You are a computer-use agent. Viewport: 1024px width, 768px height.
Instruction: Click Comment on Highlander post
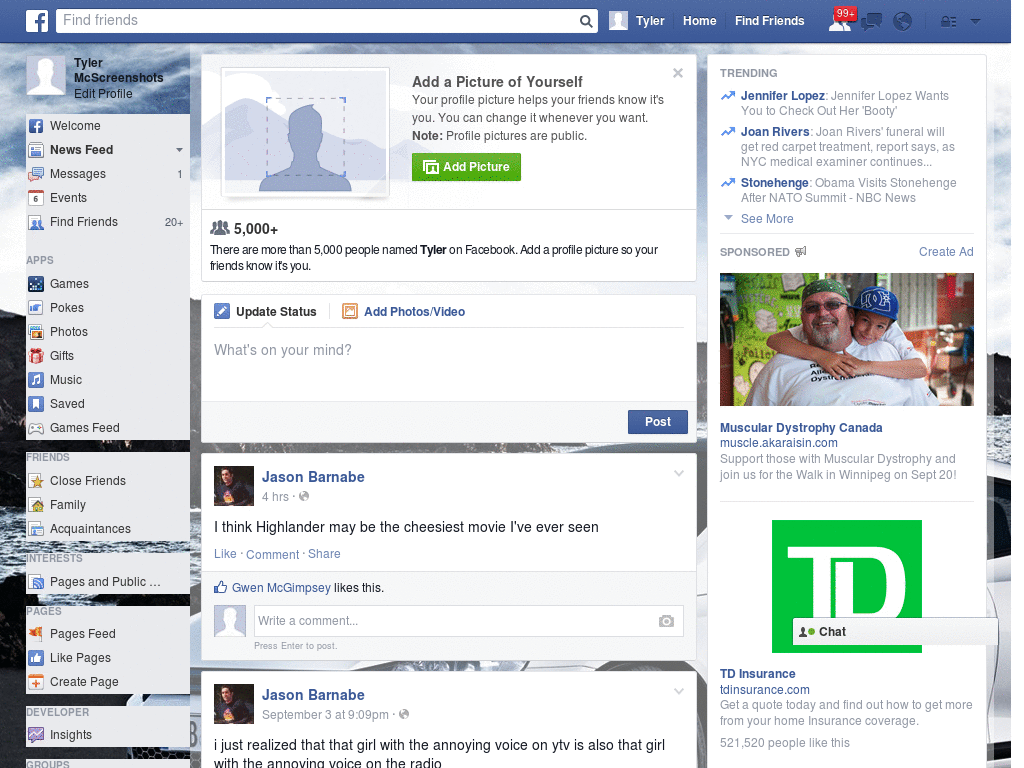[x=272, y=554]
